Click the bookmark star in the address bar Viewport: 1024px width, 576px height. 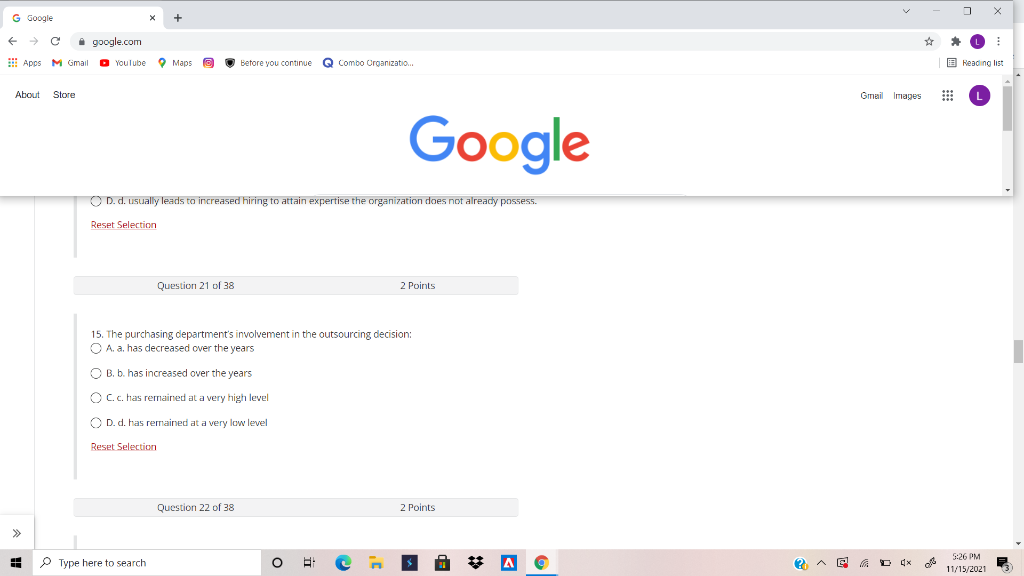928,41
